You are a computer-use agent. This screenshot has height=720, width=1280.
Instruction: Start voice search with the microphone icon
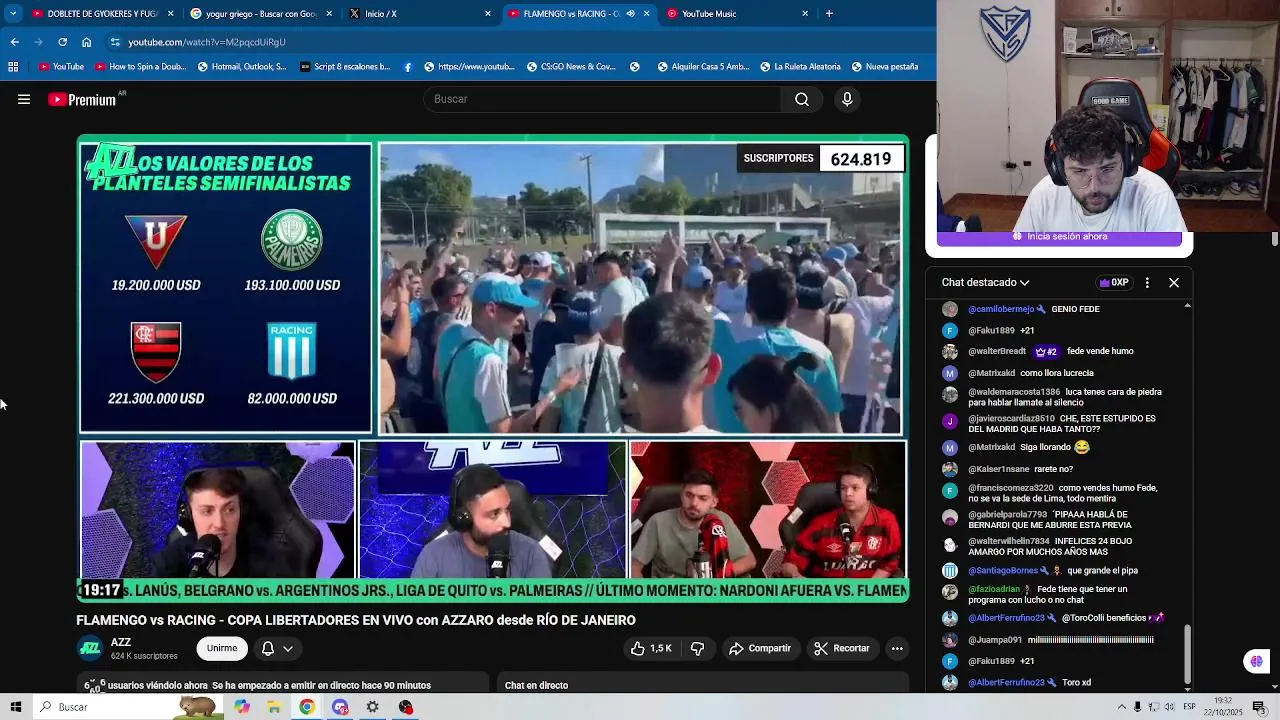pyautogui.click(x=847, y=99)
